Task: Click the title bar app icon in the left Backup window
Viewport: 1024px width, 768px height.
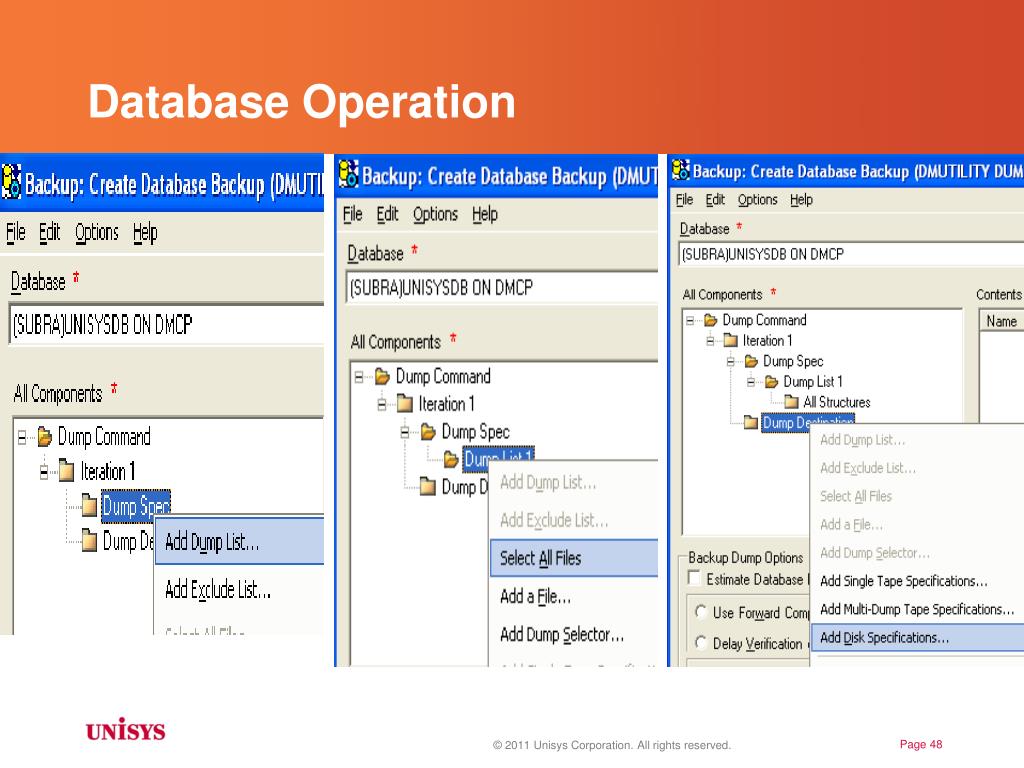Action: [x=11, y=182]
